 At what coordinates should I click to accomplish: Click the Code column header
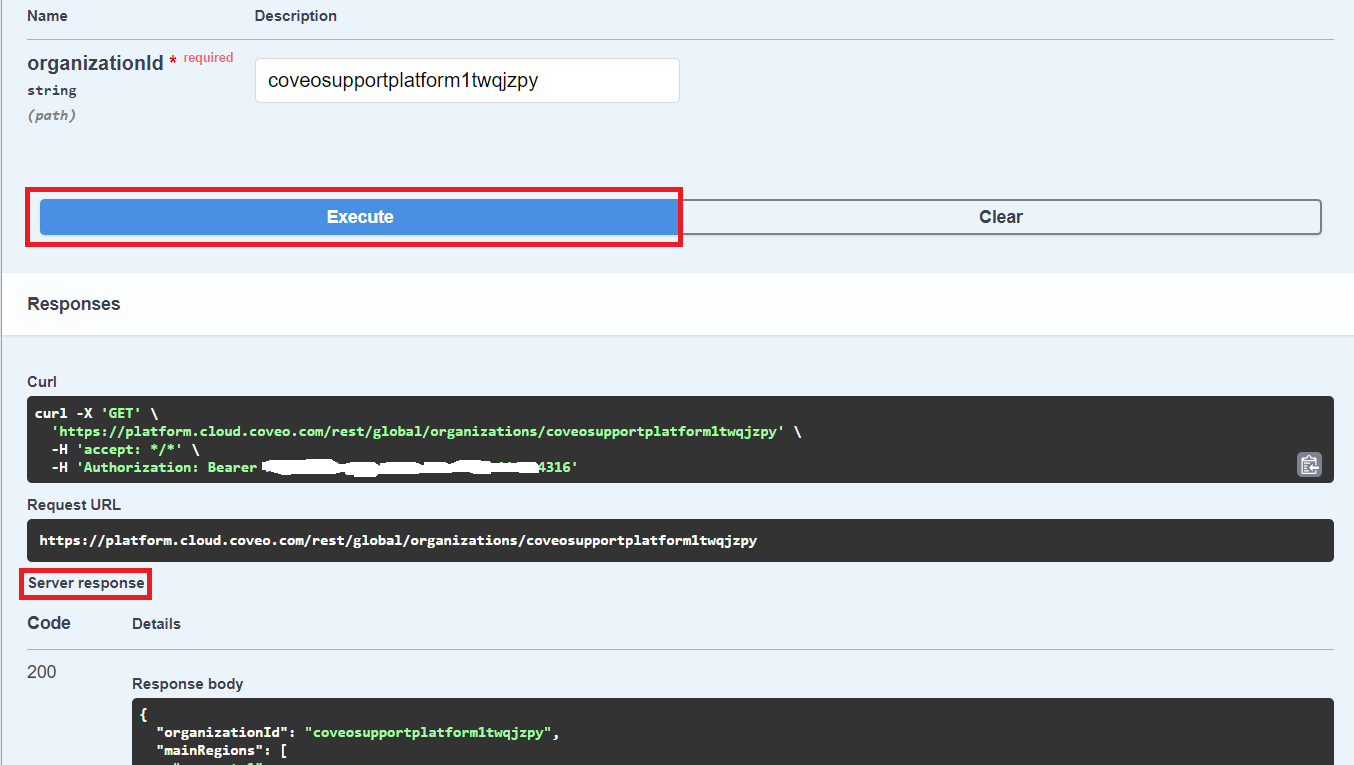49,623
